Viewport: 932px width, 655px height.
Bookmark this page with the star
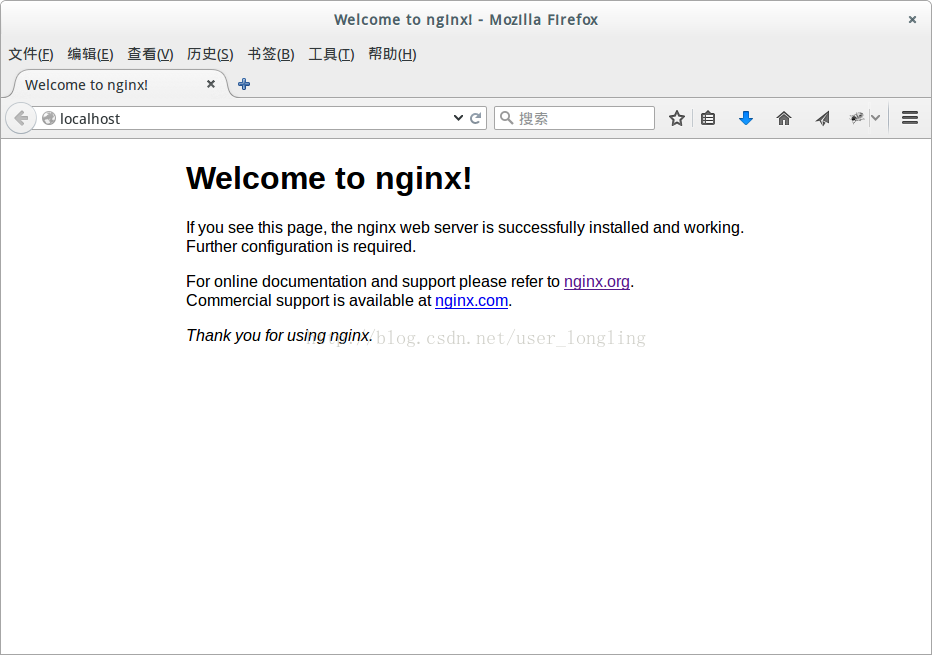[676, 118]
